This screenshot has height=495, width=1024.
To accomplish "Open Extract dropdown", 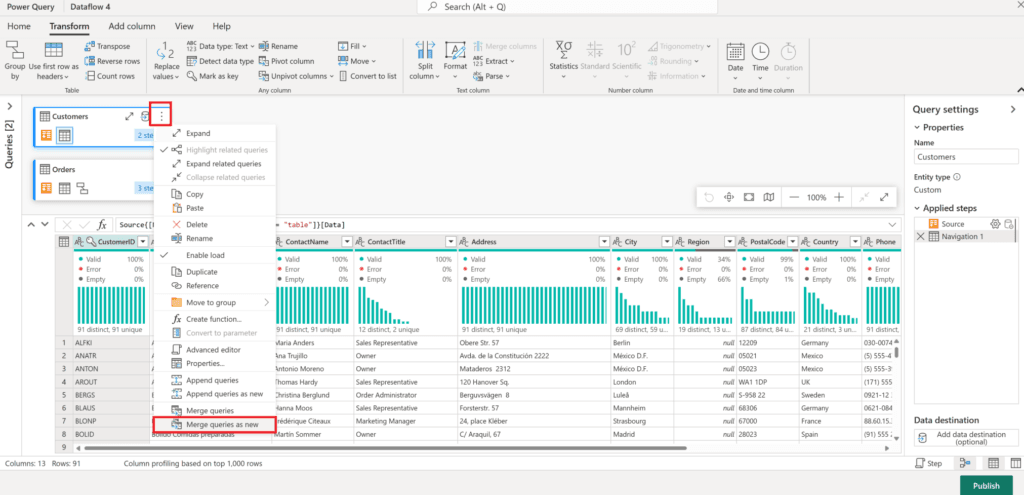I will [x=493, y=61].
